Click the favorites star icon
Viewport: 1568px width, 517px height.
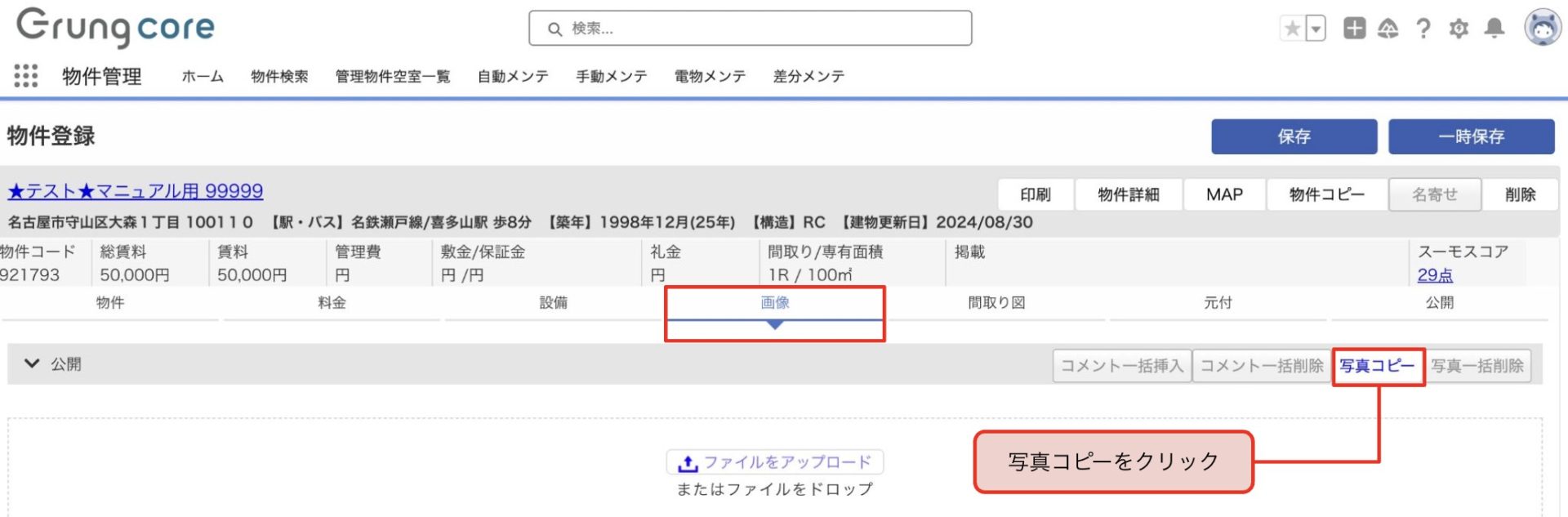[1292, 29]
